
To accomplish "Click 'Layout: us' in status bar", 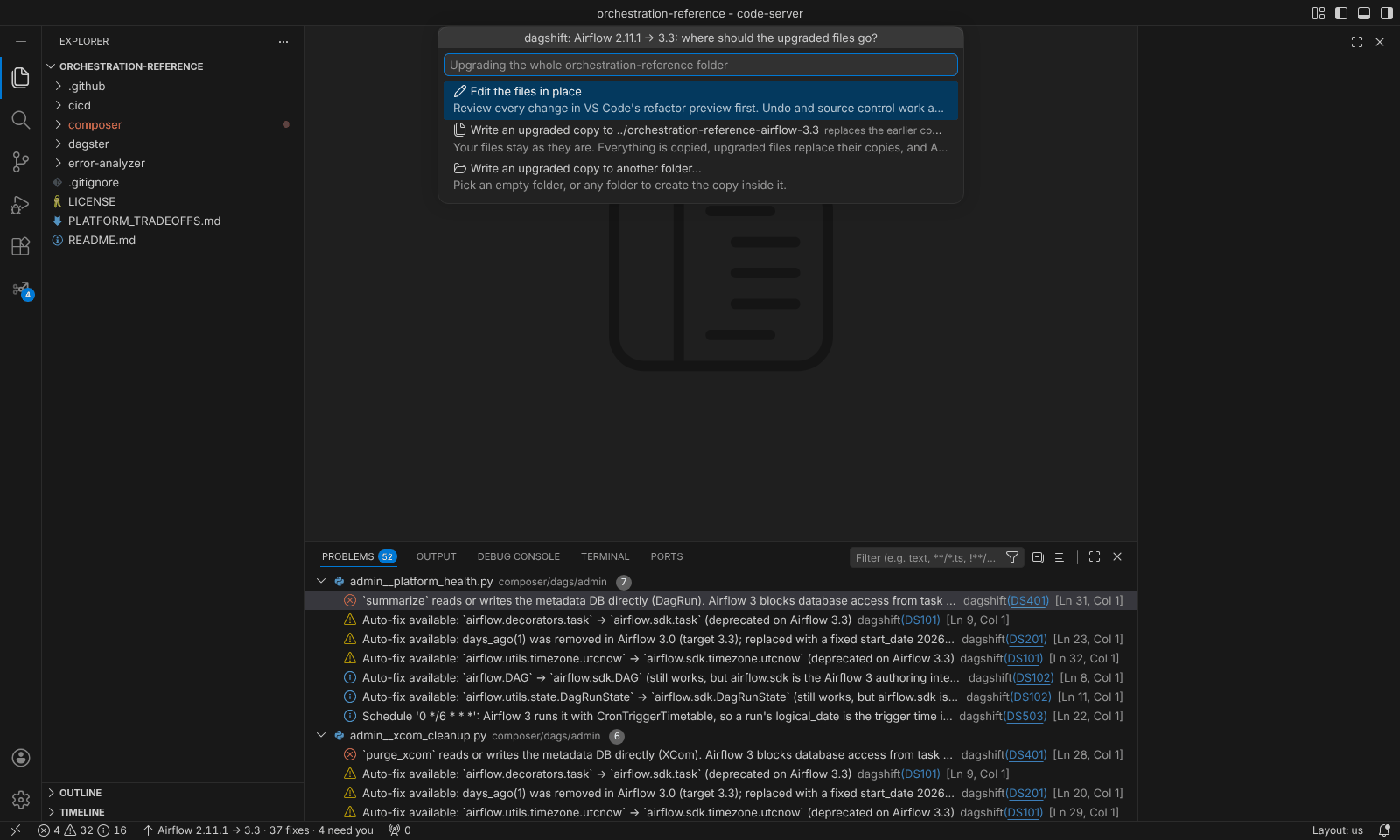I will pyautogui.click(x=1337, y=830).
